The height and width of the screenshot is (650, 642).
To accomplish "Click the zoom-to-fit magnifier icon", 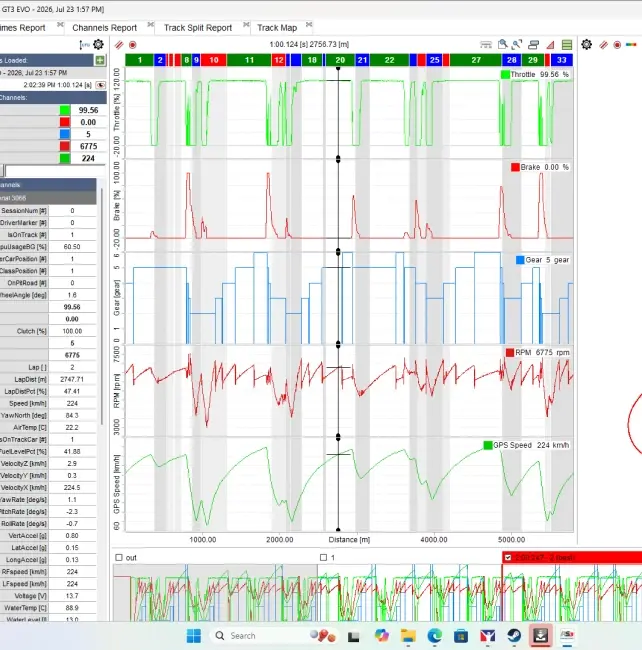I will point(517,44).
